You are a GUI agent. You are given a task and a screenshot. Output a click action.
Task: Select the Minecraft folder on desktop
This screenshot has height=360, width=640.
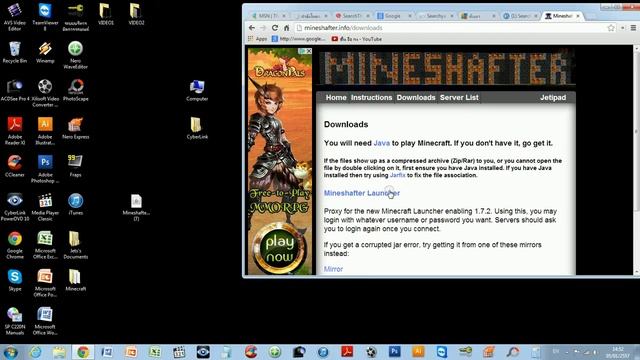pos(76,280)
